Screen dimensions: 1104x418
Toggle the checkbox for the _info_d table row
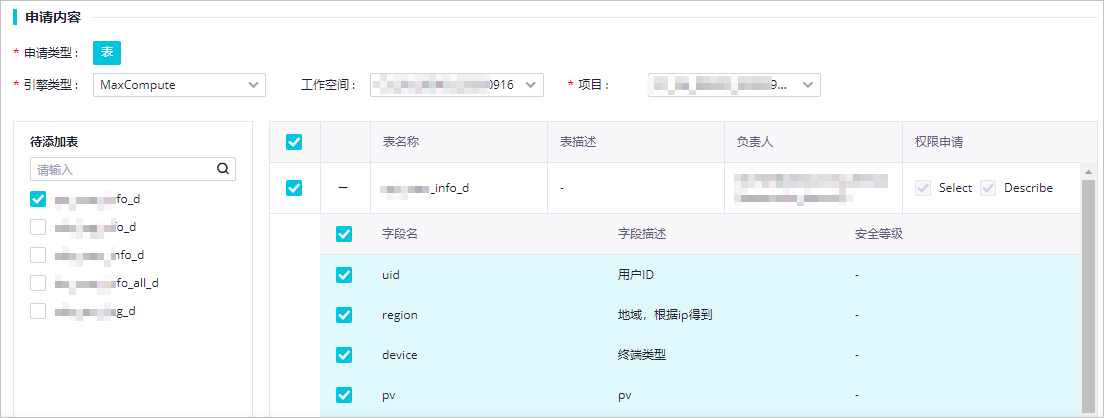294,188
